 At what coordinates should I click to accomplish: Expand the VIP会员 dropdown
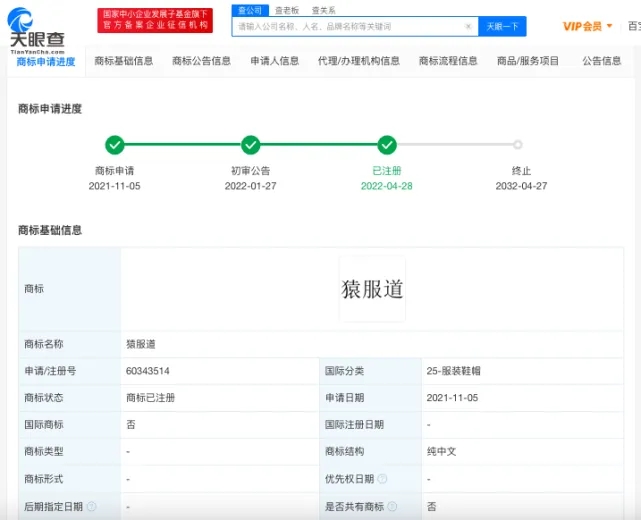(587, 27)
